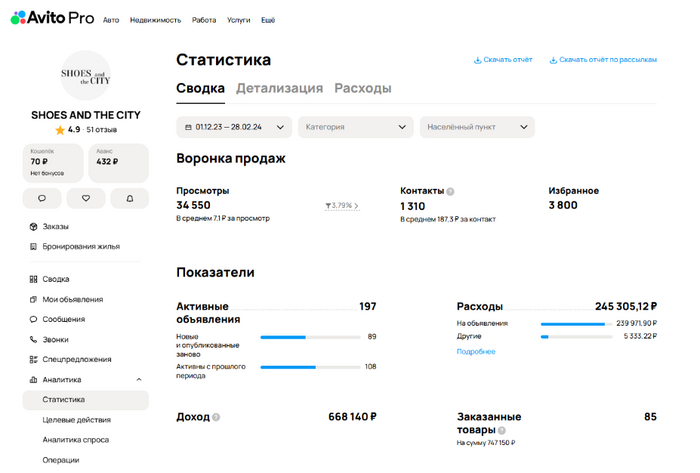Open notifications via bell icon button
Viewport: 700px width, 473px height.
tap(130, 198)
